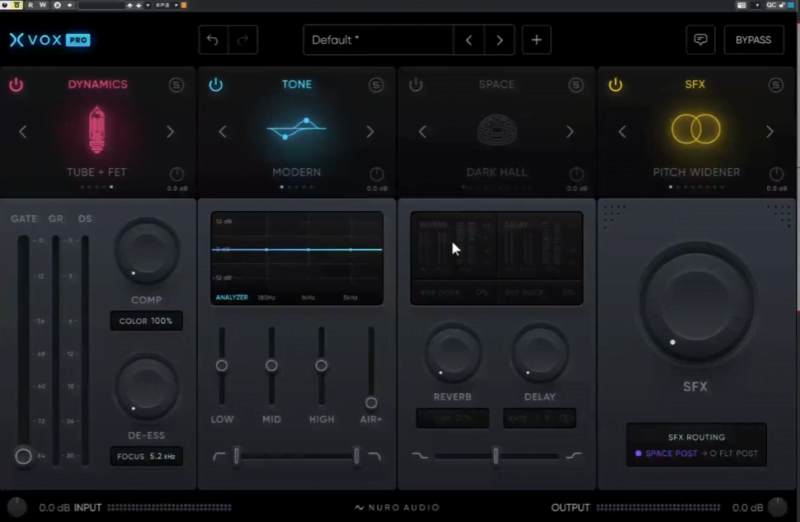Click the HIGH band slider handle
The width and height of the screenshot is (800, 522).
tap(321, 365)
